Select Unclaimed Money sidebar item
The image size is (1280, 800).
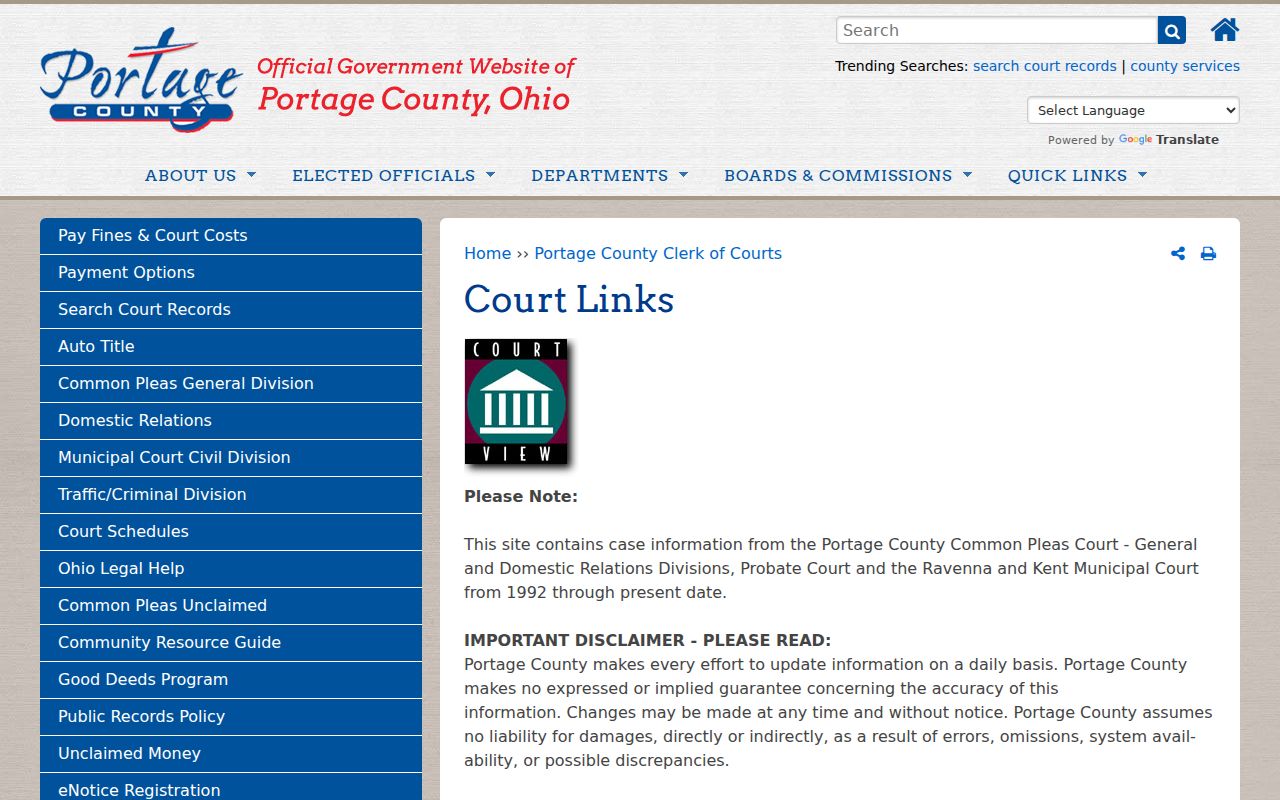(x=231, y=754)
